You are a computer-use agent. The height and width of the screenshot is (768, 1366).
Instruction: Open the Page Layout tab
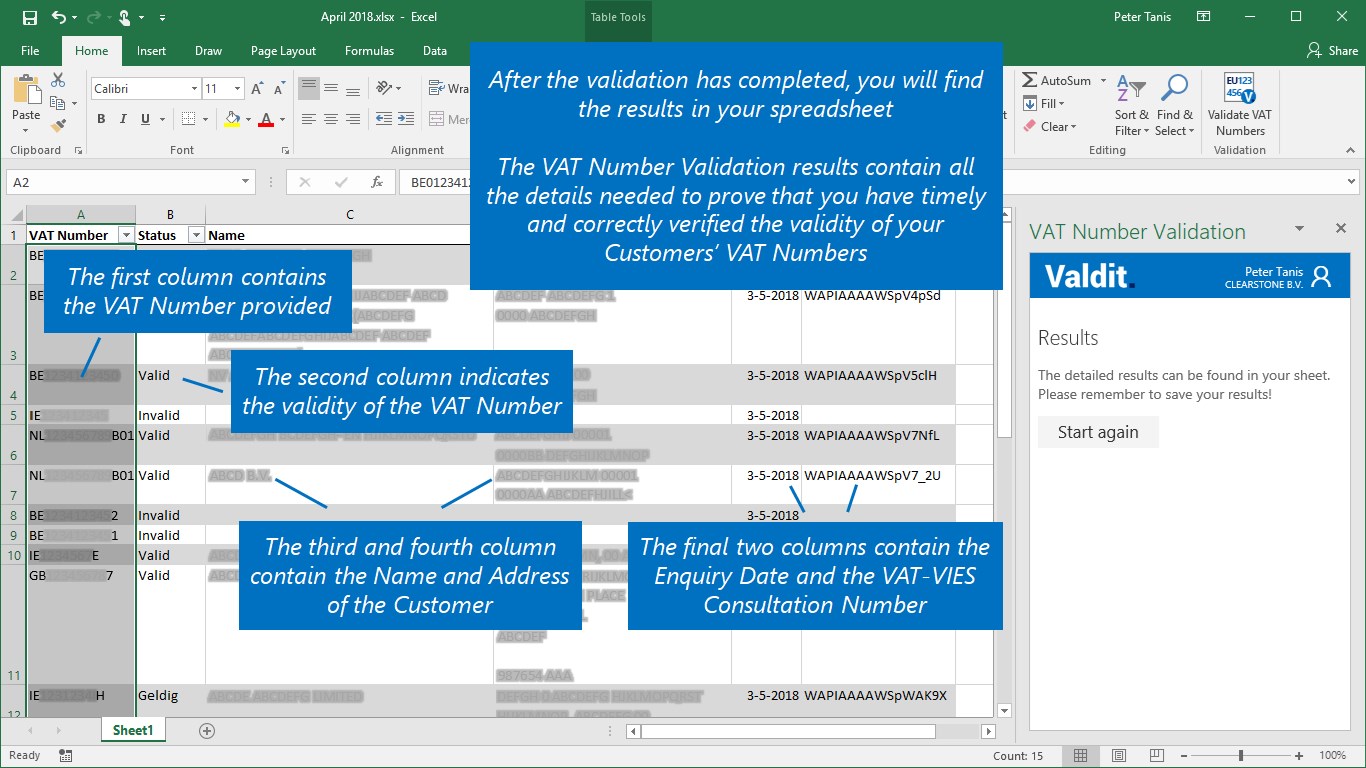(283, 51)
